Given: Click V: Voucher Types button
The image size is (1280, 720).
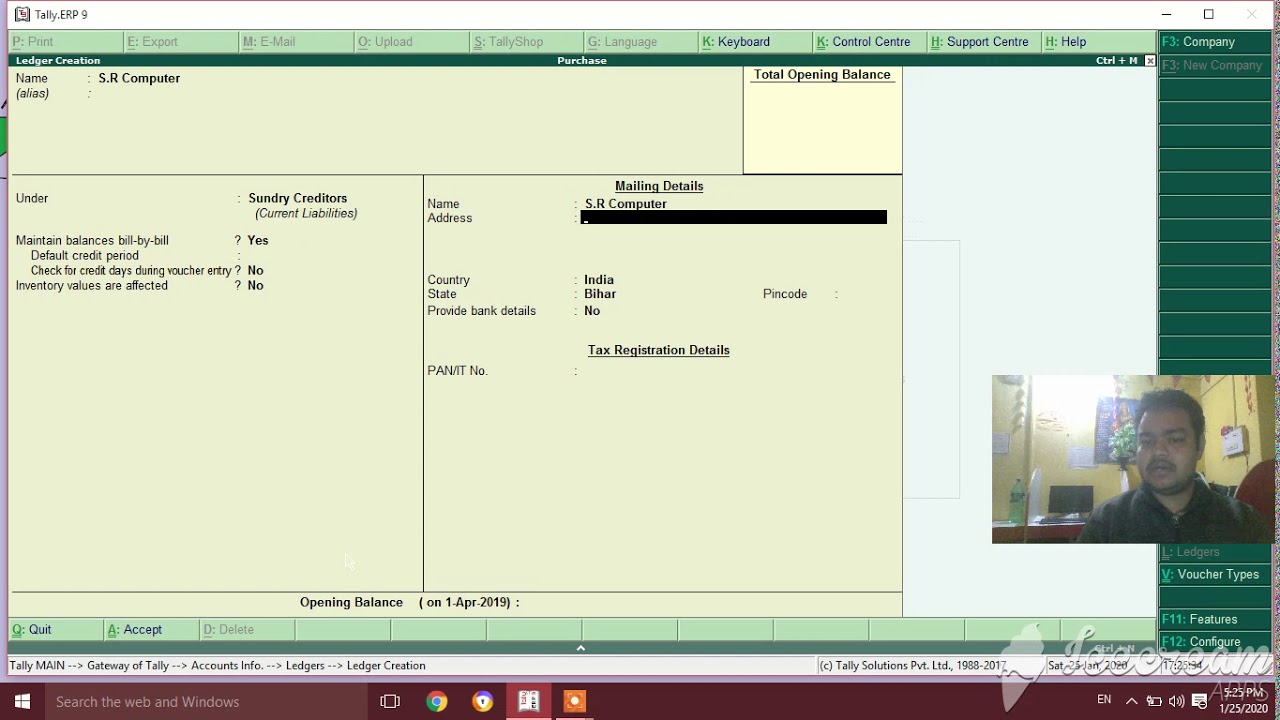Looking at the screenshot, I should click(x=1214, y=575).
